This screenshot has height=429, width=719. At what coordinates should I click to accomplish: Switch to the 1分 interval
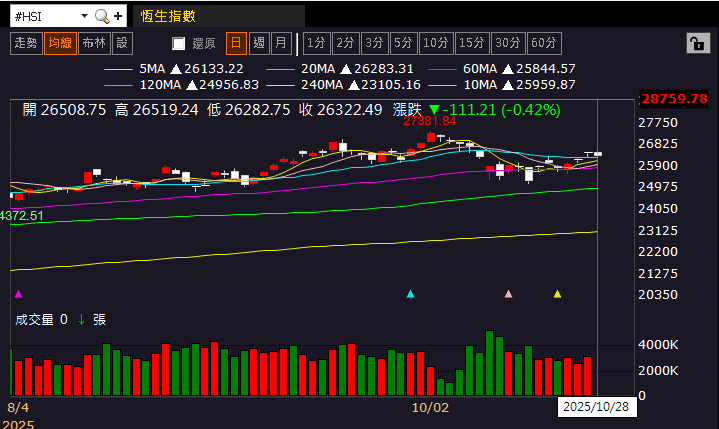pos(316,43)
